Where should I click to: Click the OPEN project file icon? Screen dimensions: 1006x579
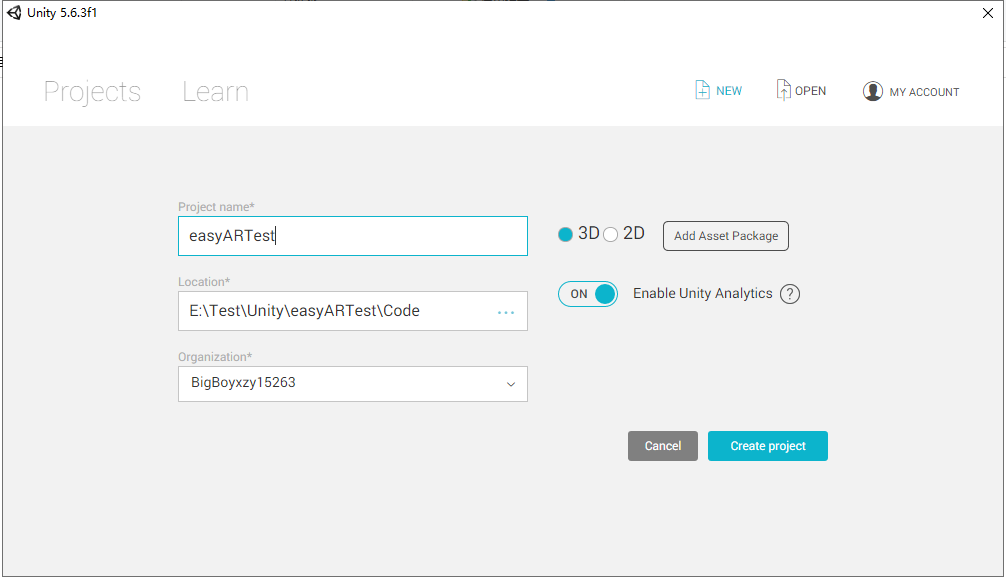click(783, 90)
